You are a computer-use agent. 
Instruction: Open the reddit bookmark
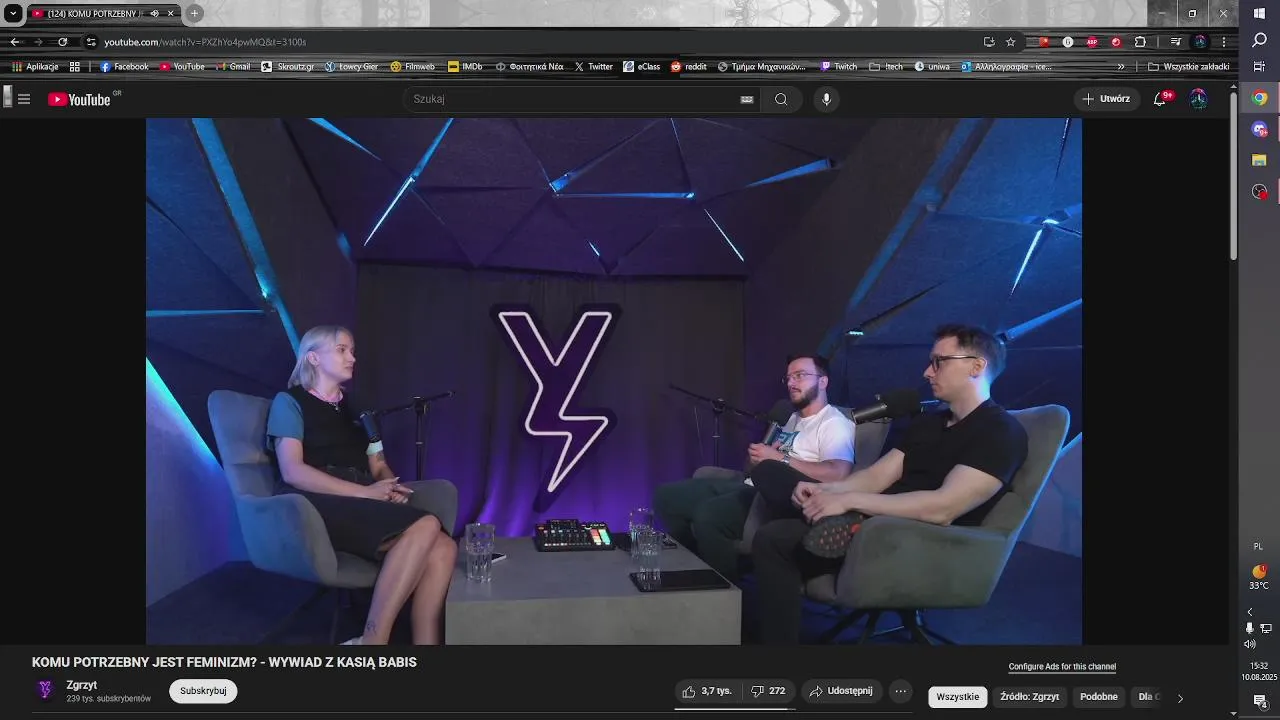689,67
